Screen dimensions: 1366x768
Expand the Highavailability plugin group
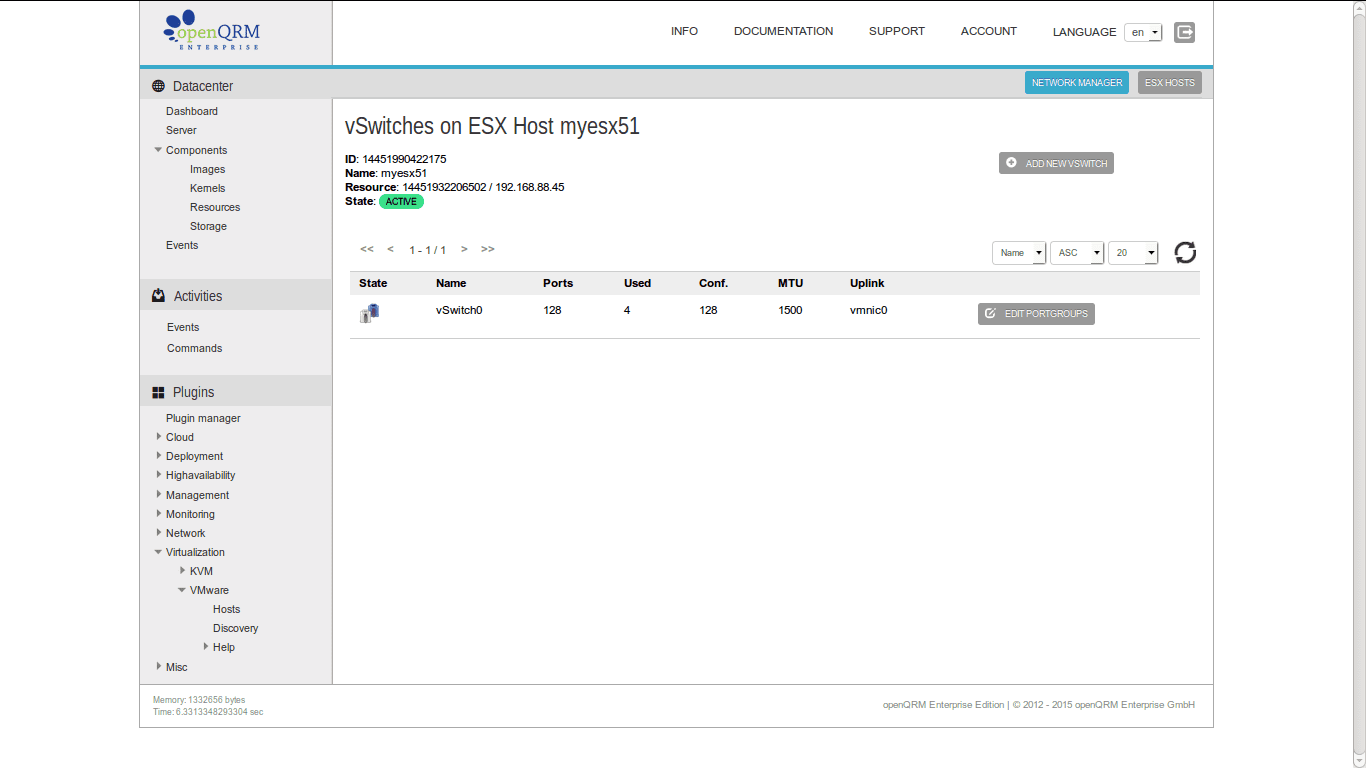click(x=158, y=475)
